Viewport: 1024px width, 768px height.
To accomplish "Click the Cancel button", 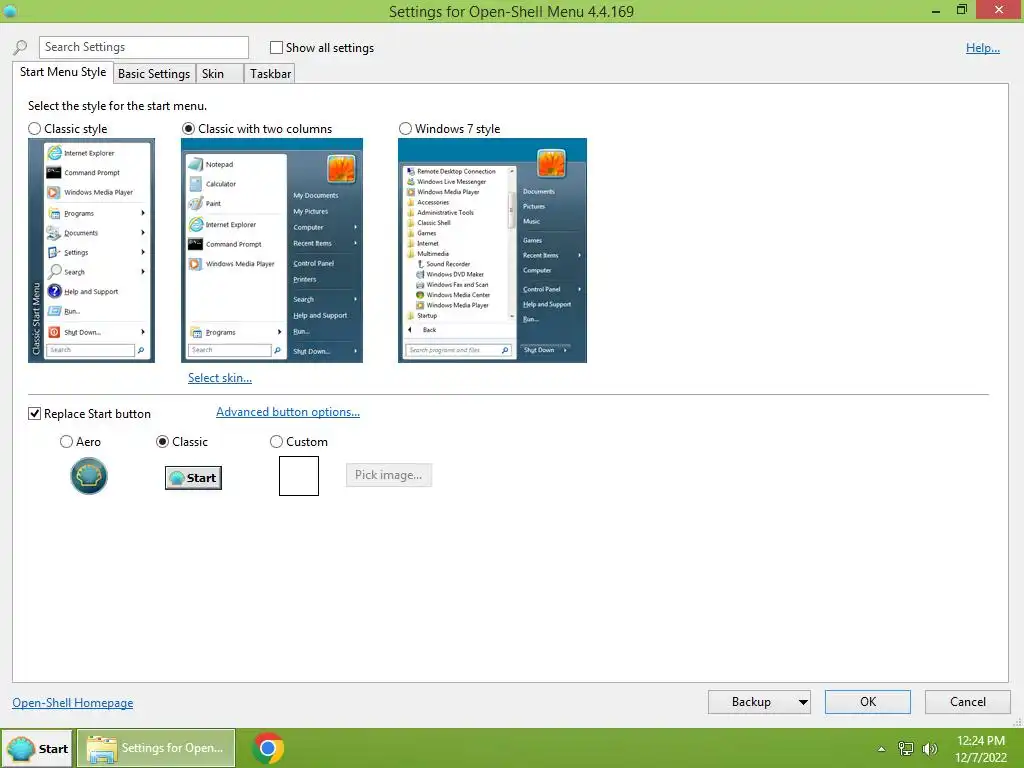I will [x=967, y=702].
